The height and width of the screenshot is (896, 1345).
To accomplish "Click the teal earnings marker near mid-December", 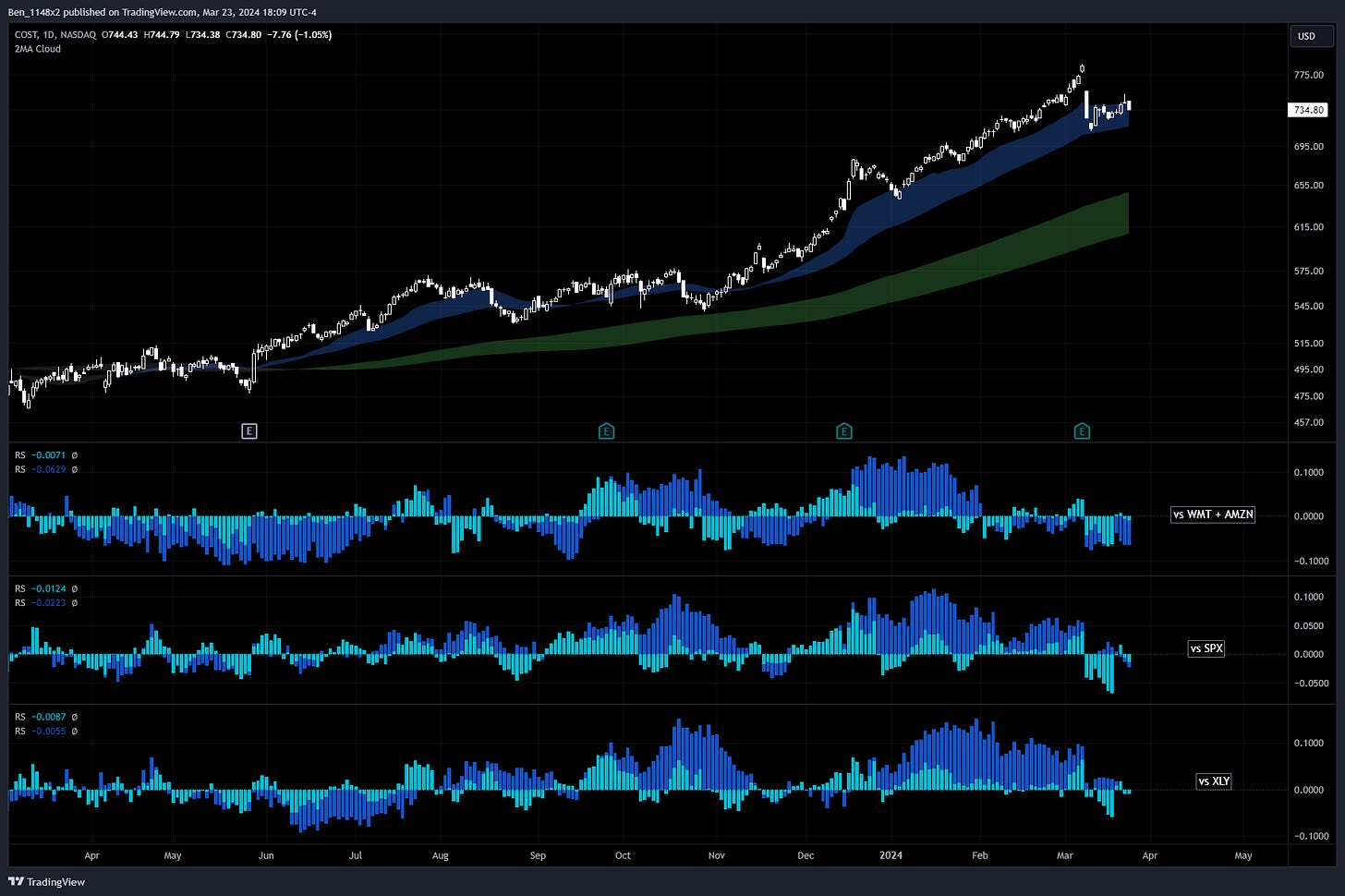I will [x=843, y=431].
